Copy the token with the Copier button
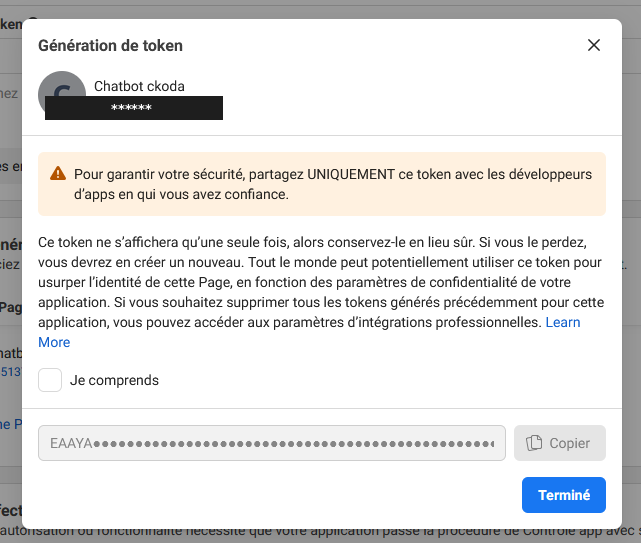The height and width of the screenshot is (543, 641). pos(560,443)
